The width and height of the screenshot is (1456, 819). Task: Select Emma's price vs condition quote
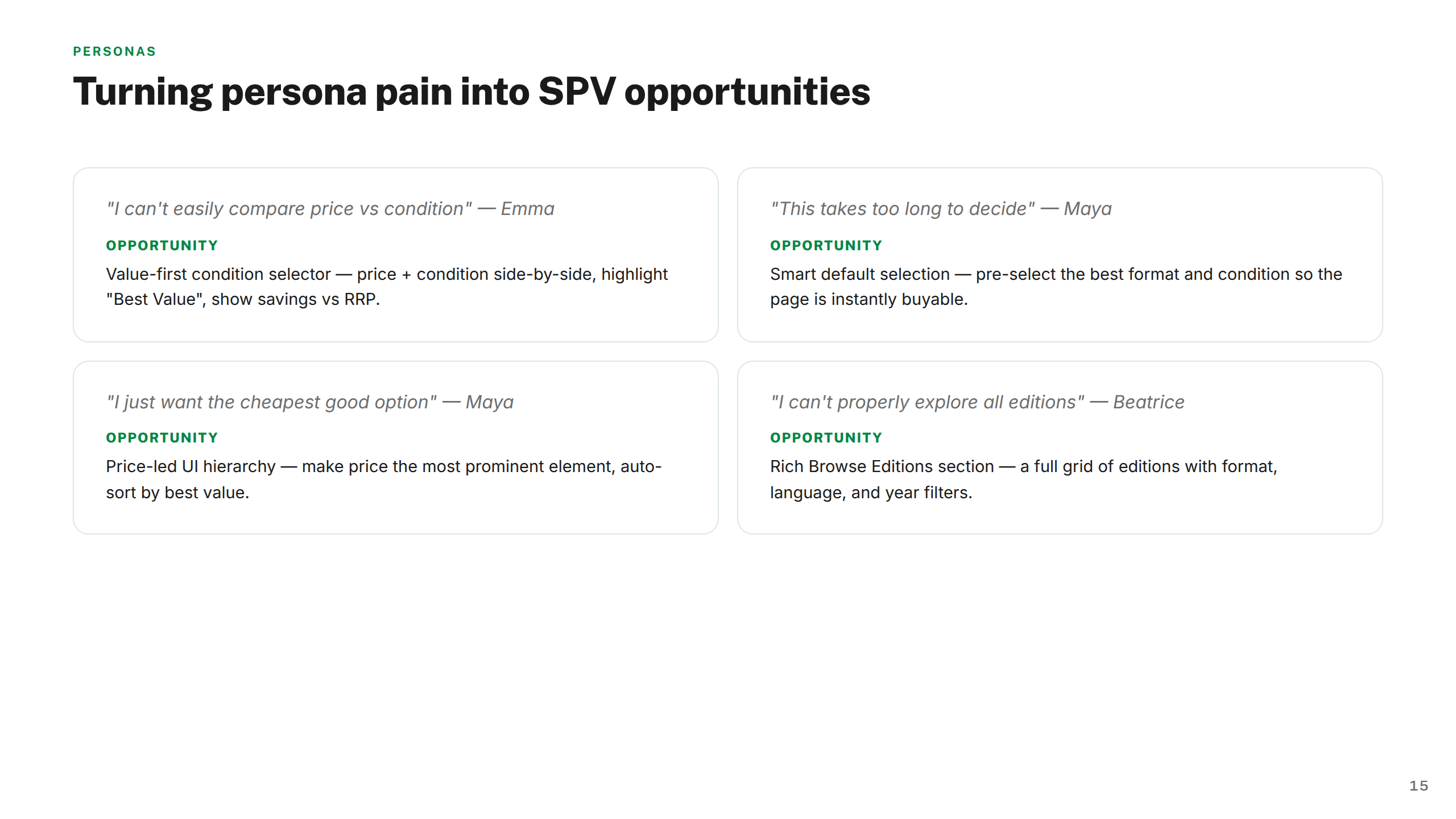click(330, 209)
